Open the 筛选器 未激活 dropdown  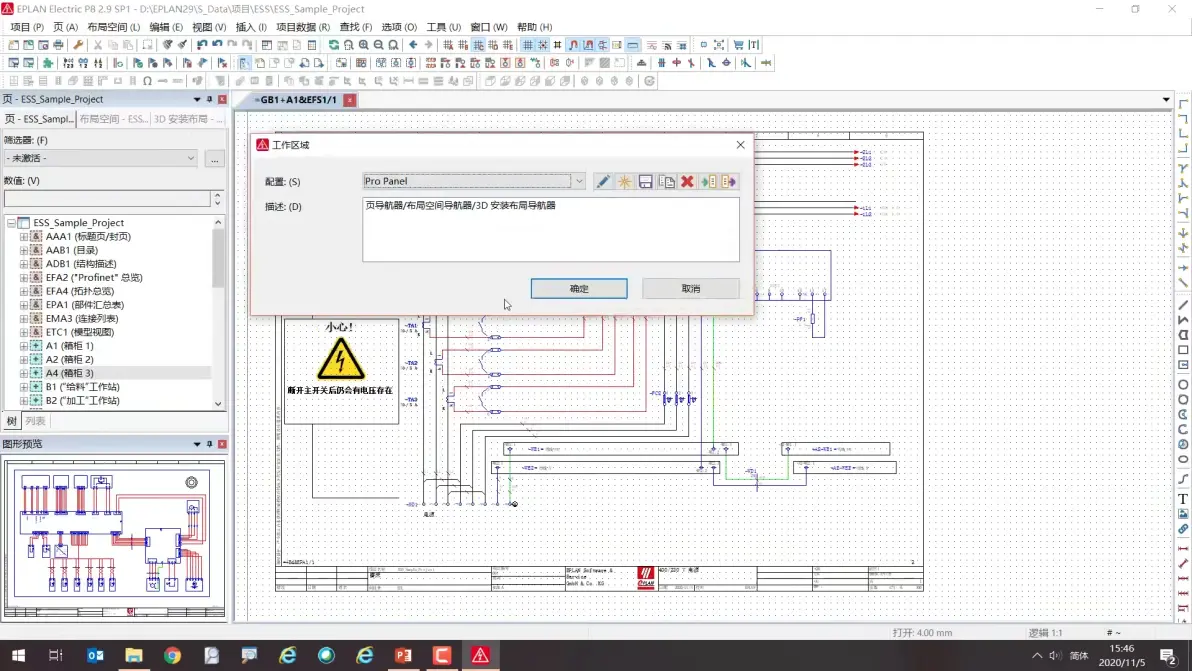pos(191,158)
